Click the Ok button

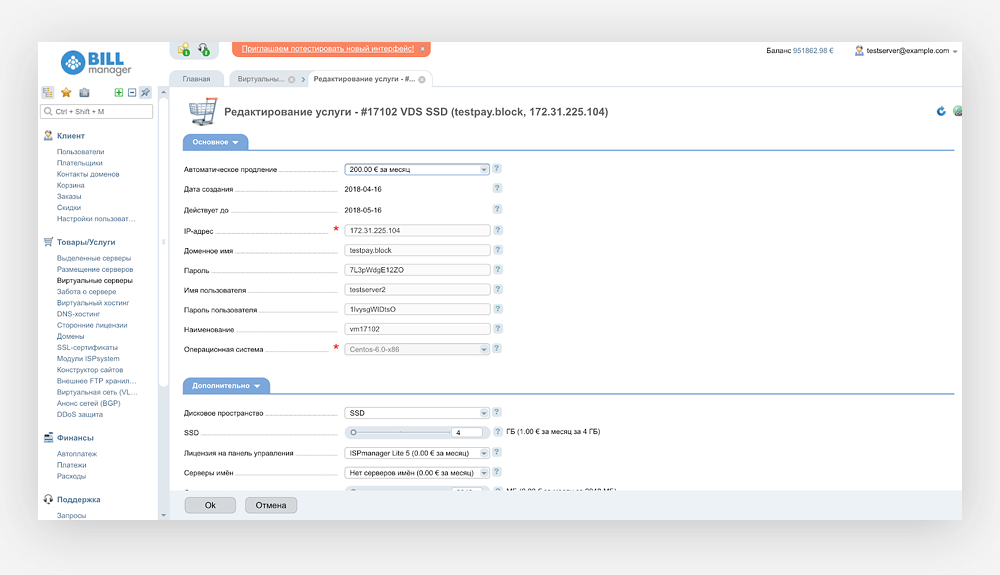point(210,505)
